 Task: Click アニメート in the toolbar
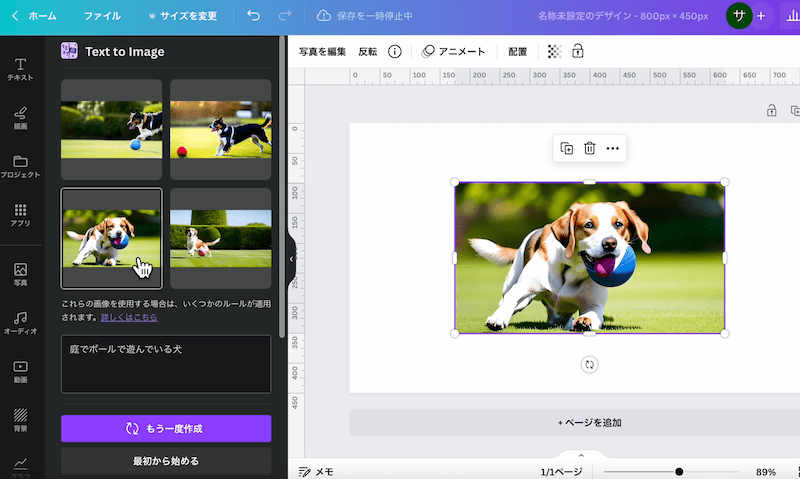pos(453,52)
